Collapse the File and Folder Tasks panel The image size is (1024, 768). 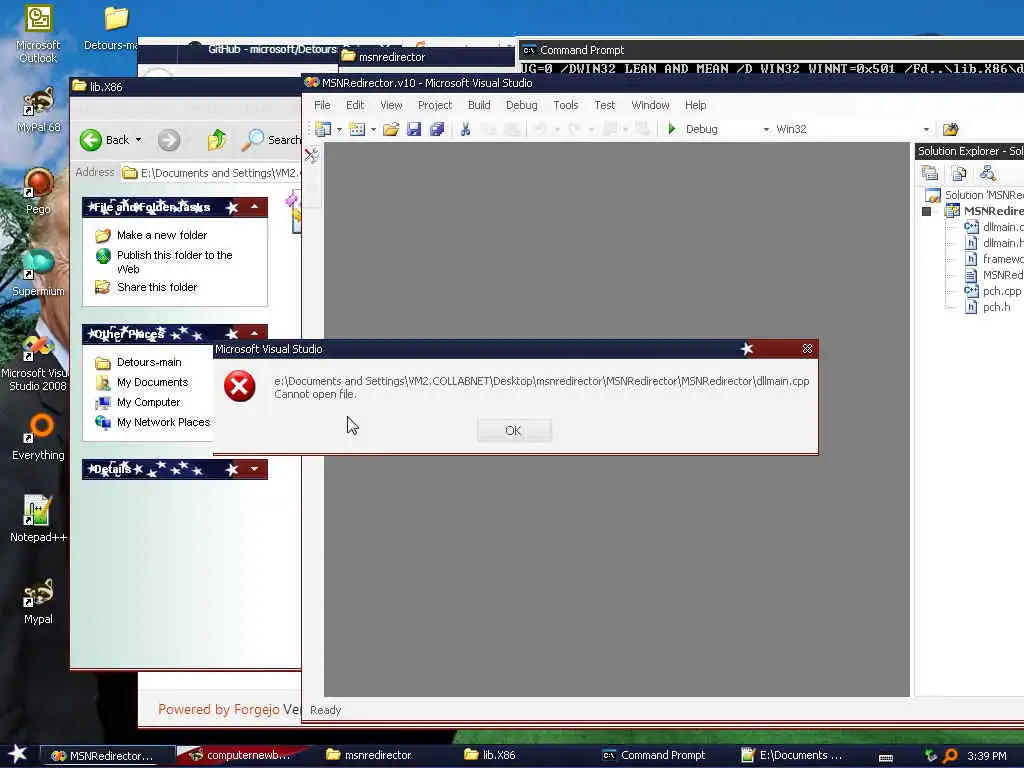click(x=255, y=207)
